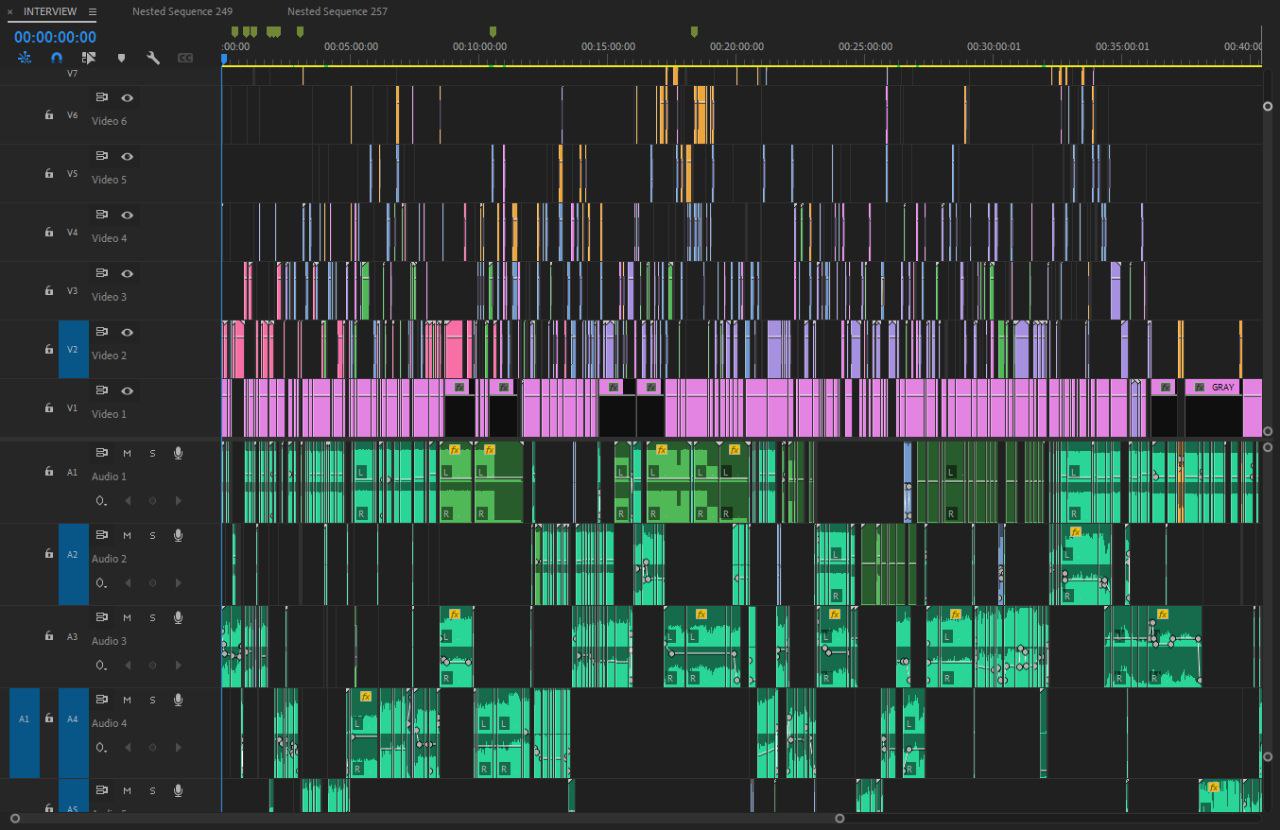Solo the Audio 3 track
Screen dimensions: 1280x830
(x=152, y=618)
